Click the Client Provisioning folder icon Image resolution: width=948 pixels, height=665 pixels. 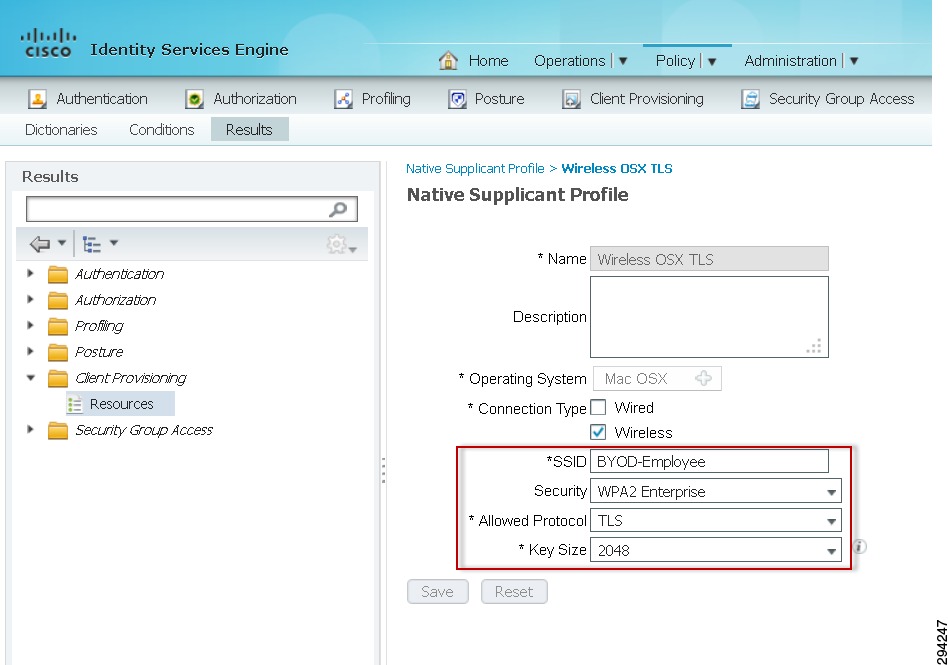click(57, 378)
